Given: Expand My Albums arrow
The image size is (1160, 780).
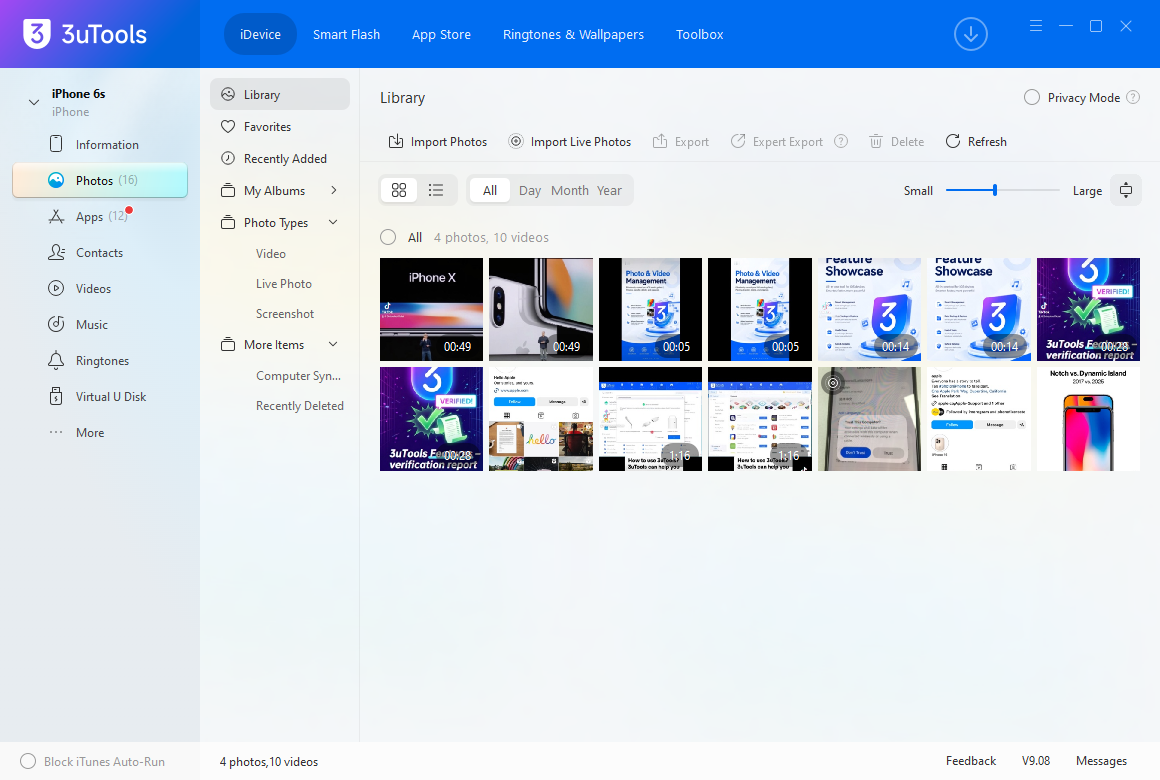Looking at the screenshot, I should tap(334, 190).
